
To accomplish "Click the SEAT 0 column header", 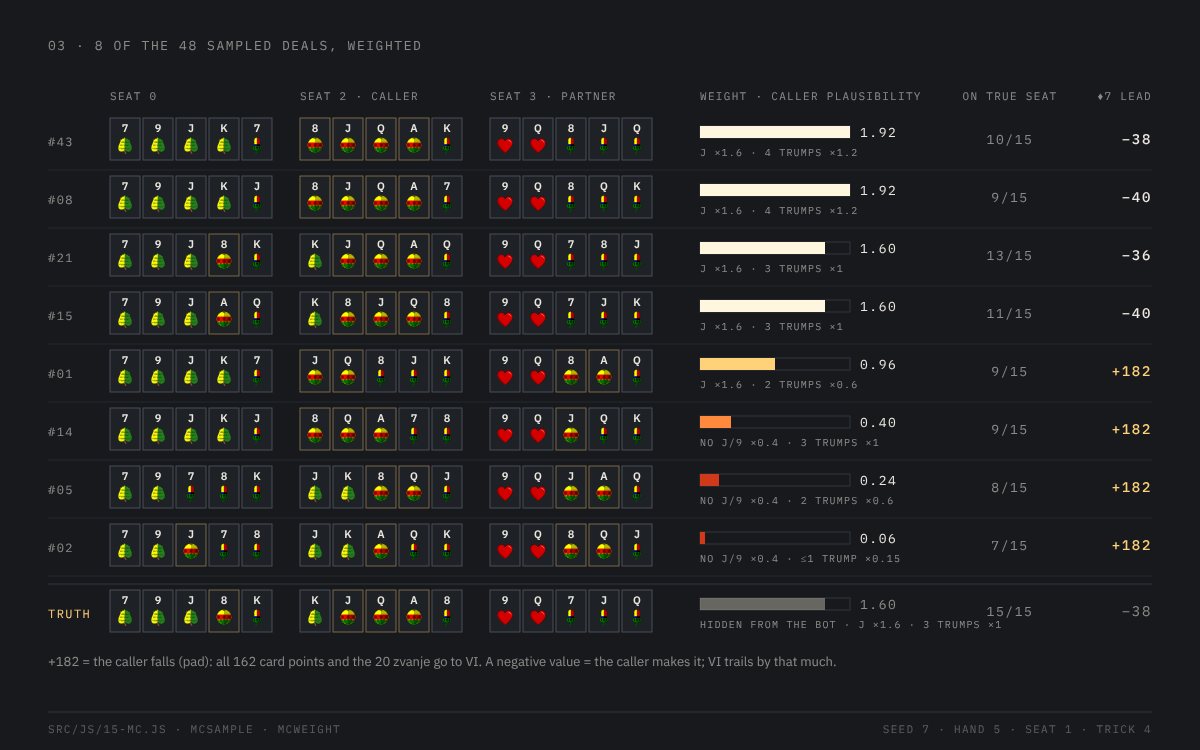I will click(133, 97).
